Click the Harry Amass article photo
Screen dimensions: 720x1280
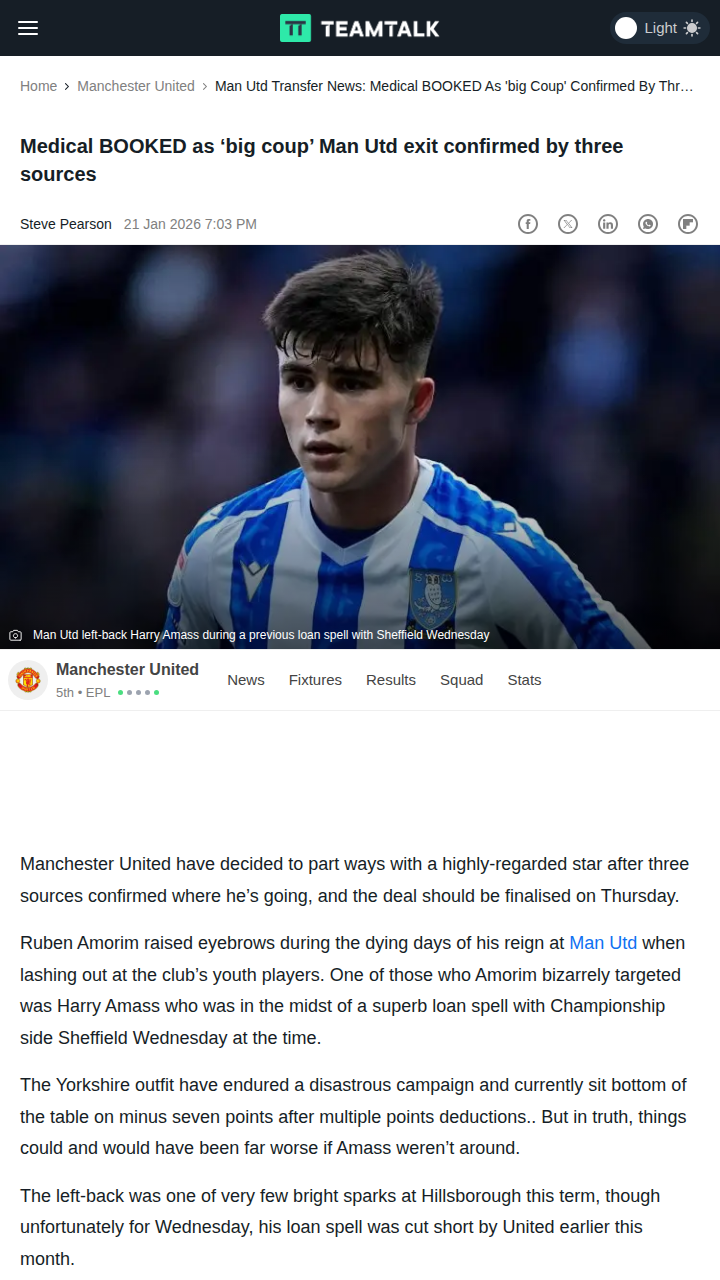(x=360, y=447)
